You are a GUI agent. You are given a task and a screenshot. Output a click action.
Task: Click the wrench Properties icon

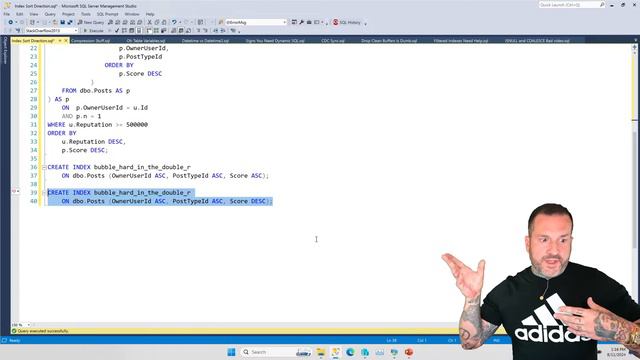pos(302,22)
